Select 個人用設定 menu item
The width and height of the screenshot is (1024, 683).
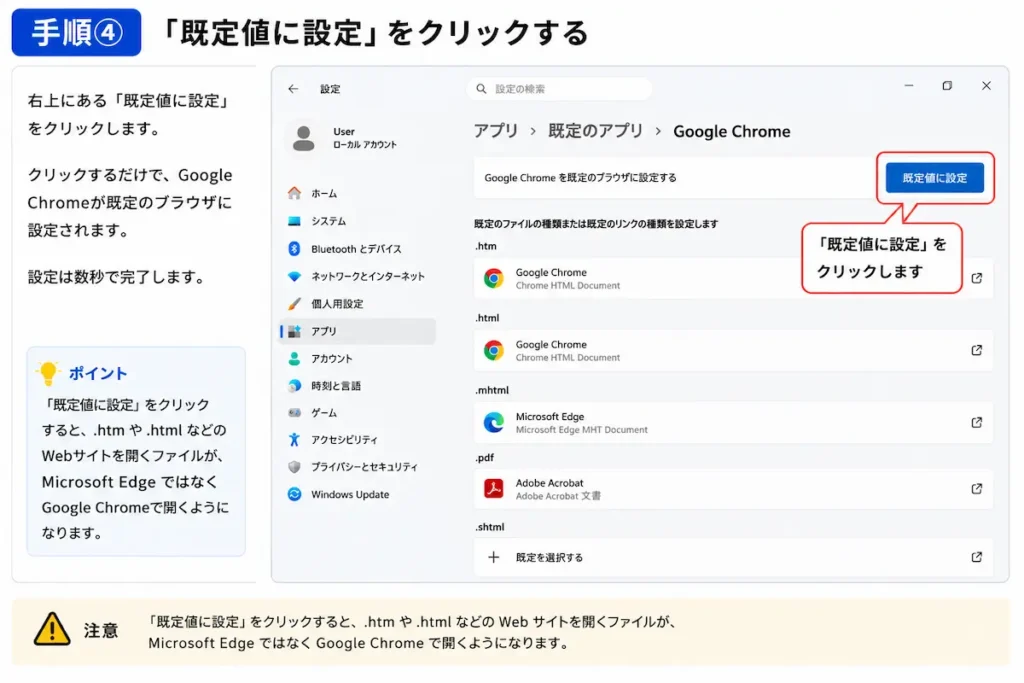point(337,304)
